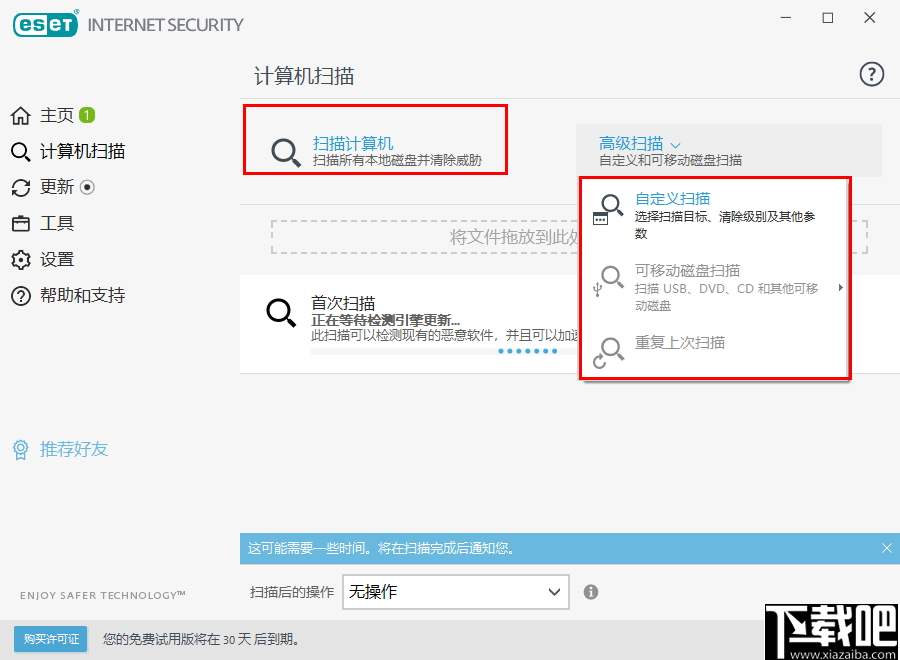Open the 扫描后的操作 dropdown showing 无操作
900x660 pixels.
pos(455,592)
